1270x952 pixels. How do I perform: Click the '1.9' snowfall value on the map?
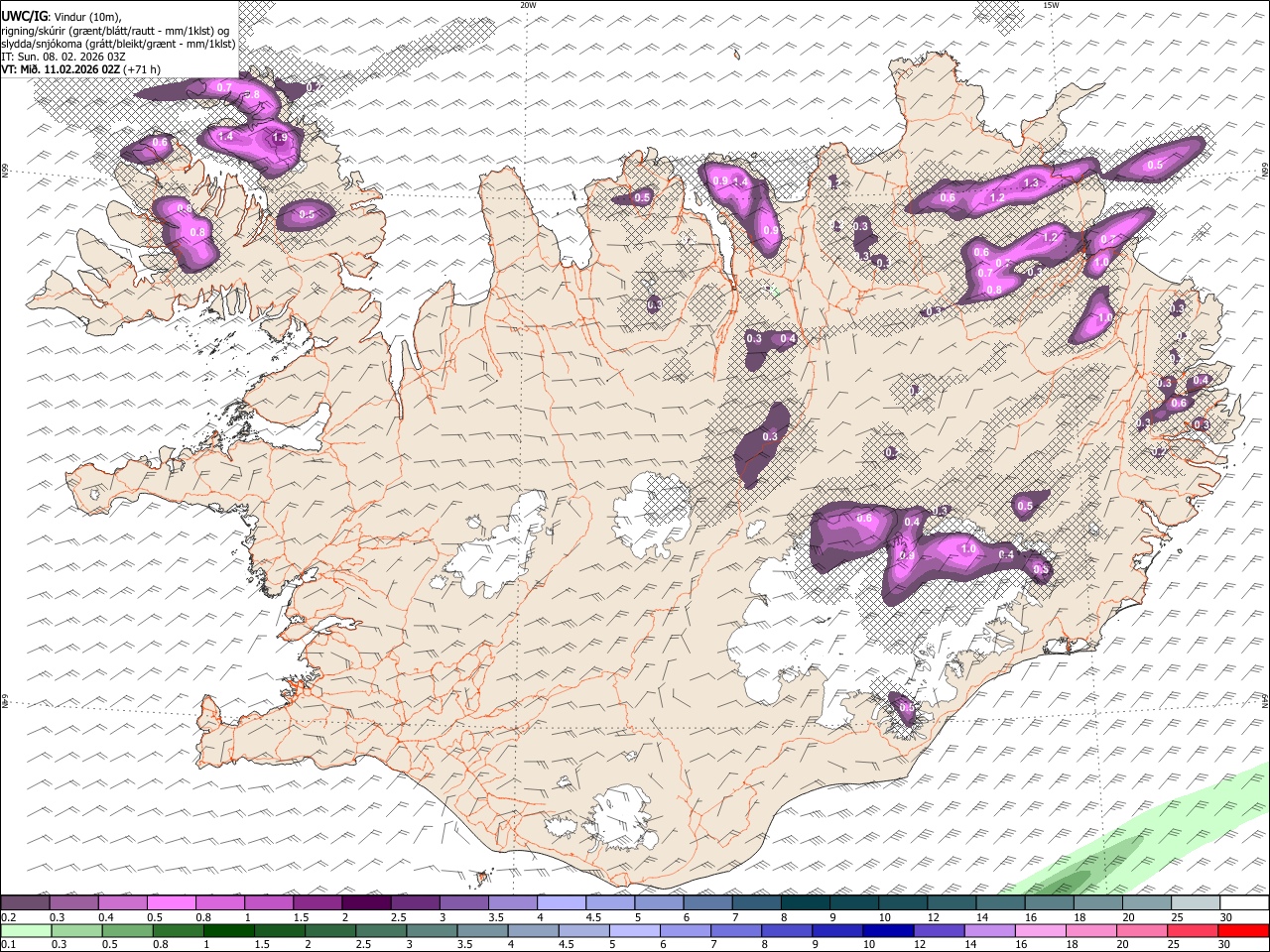(x=279, y=138)
